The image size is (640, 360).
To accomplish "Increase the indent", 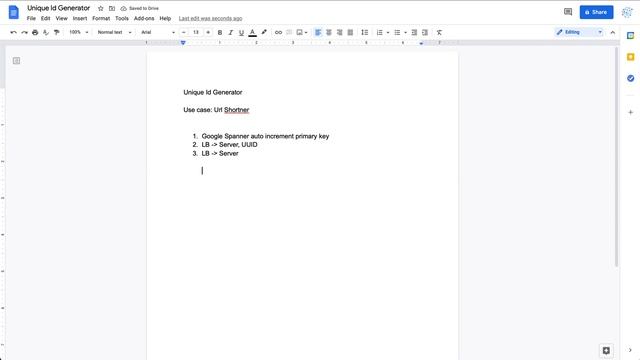I will [425, 32].
